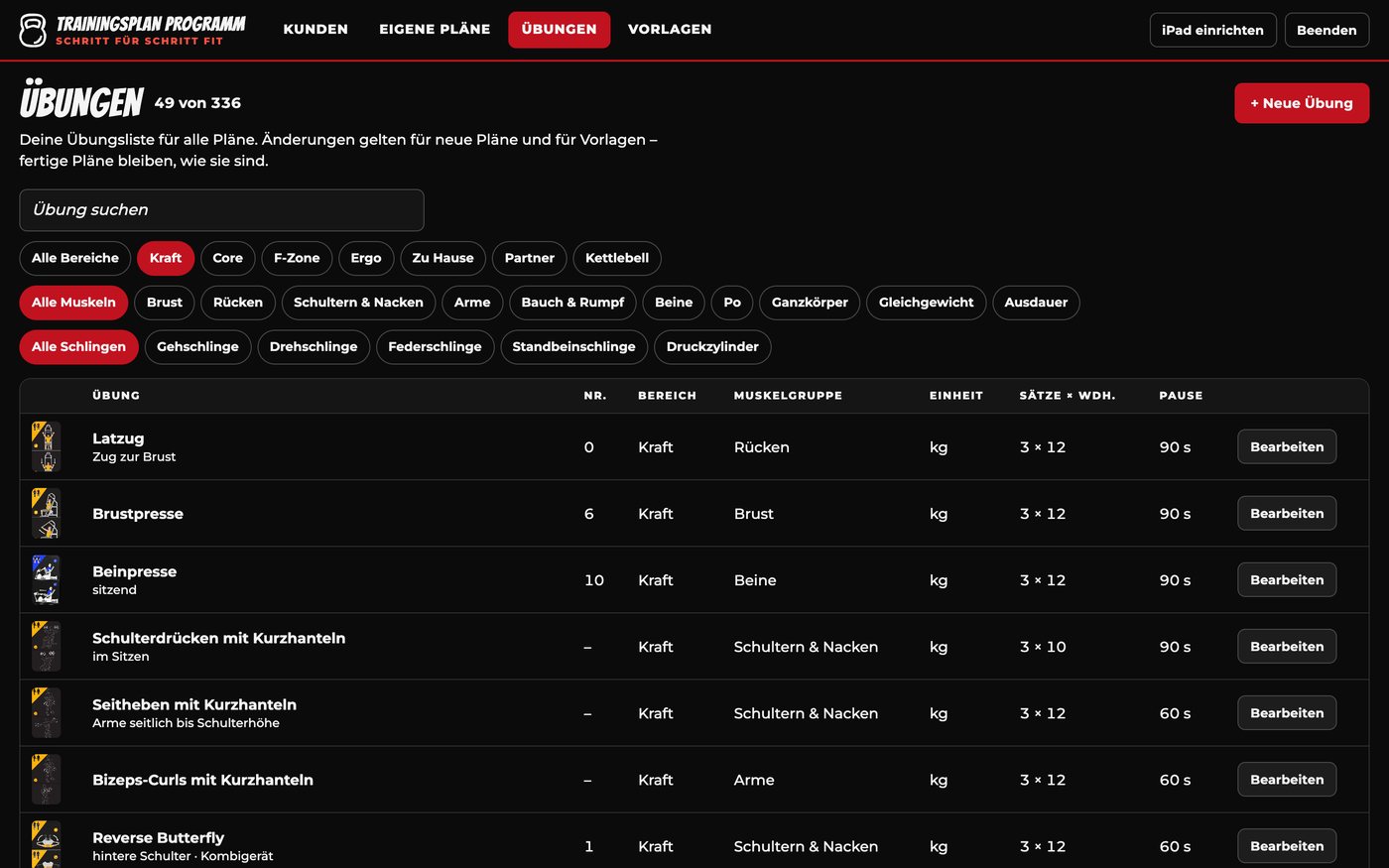Screen dimensions: 1389x868
Task: Select Schultern & Nacken muscle filter
Action: pyautogui.click(x=358, y=303)
